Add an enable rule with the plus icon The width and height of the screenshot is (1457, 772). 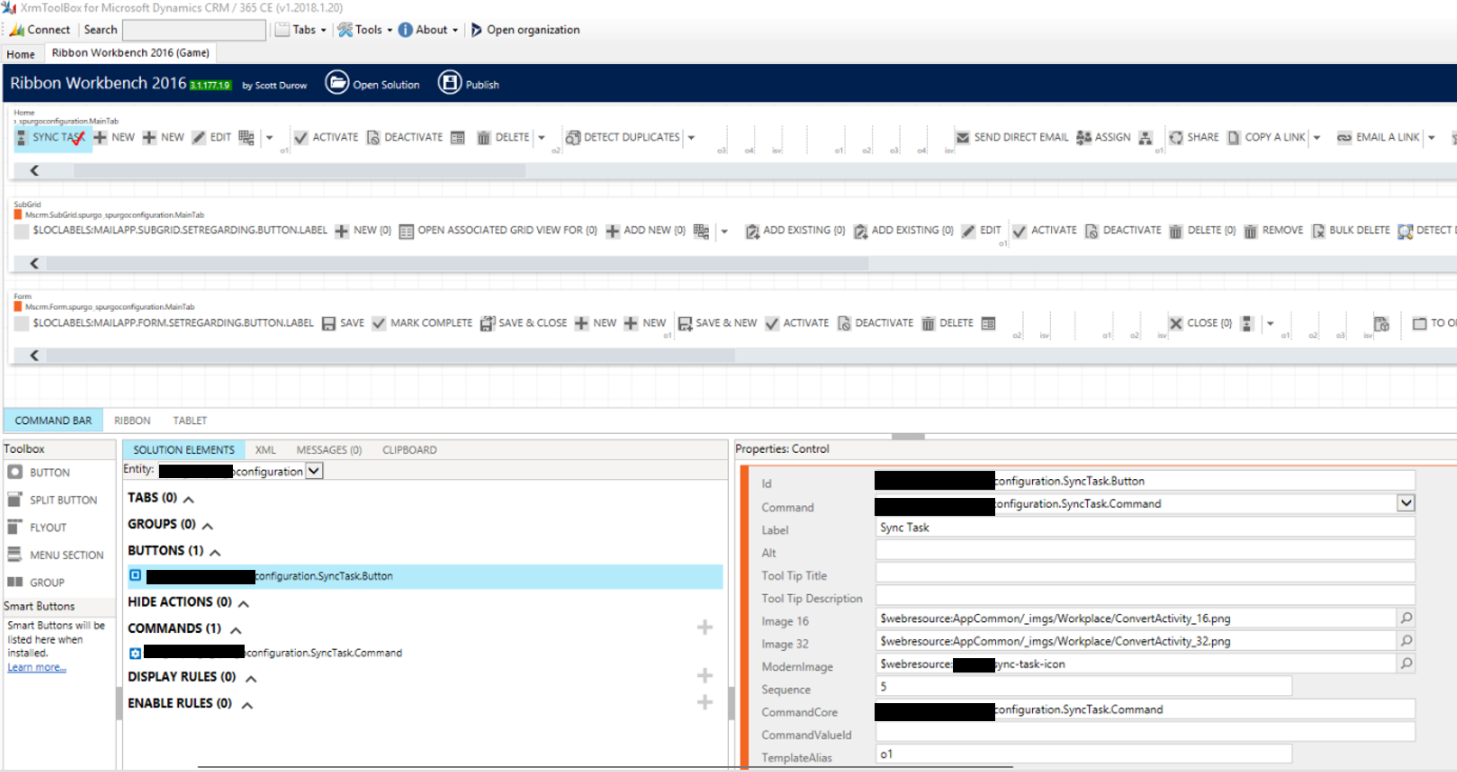coord(705,703)
